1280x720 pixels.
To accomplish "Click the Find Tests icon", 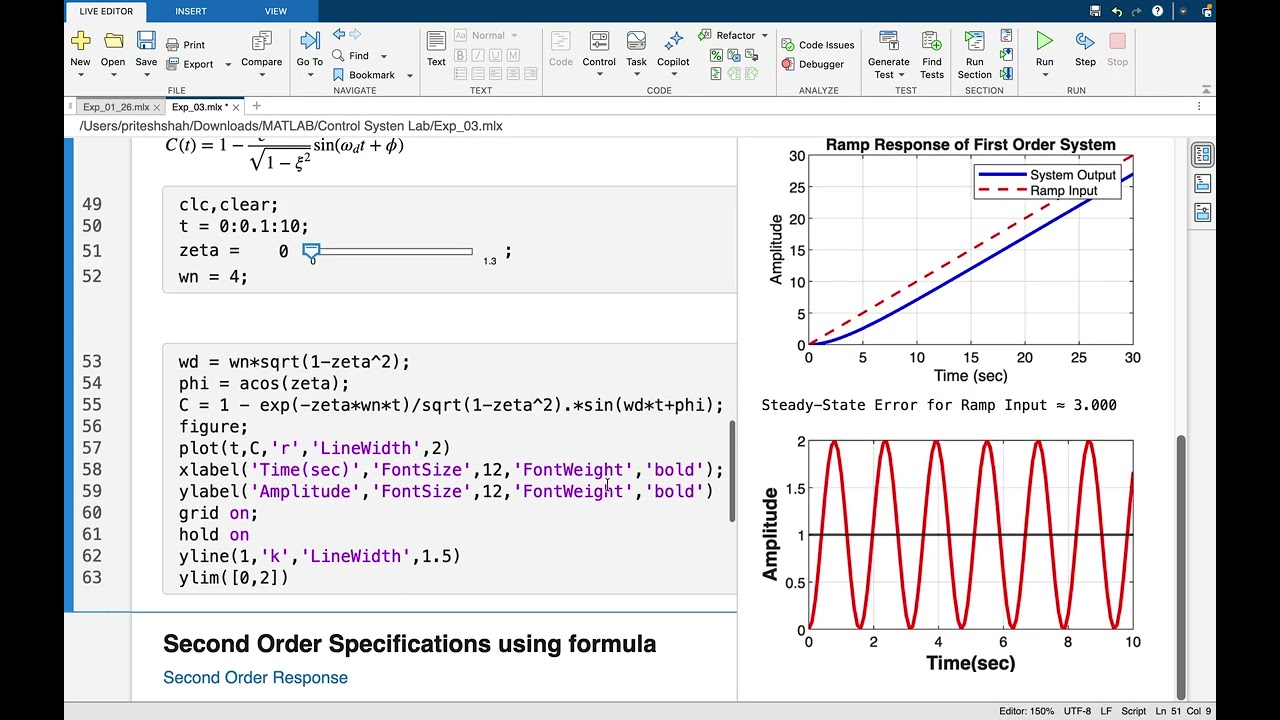I will [x=932, y=41].
